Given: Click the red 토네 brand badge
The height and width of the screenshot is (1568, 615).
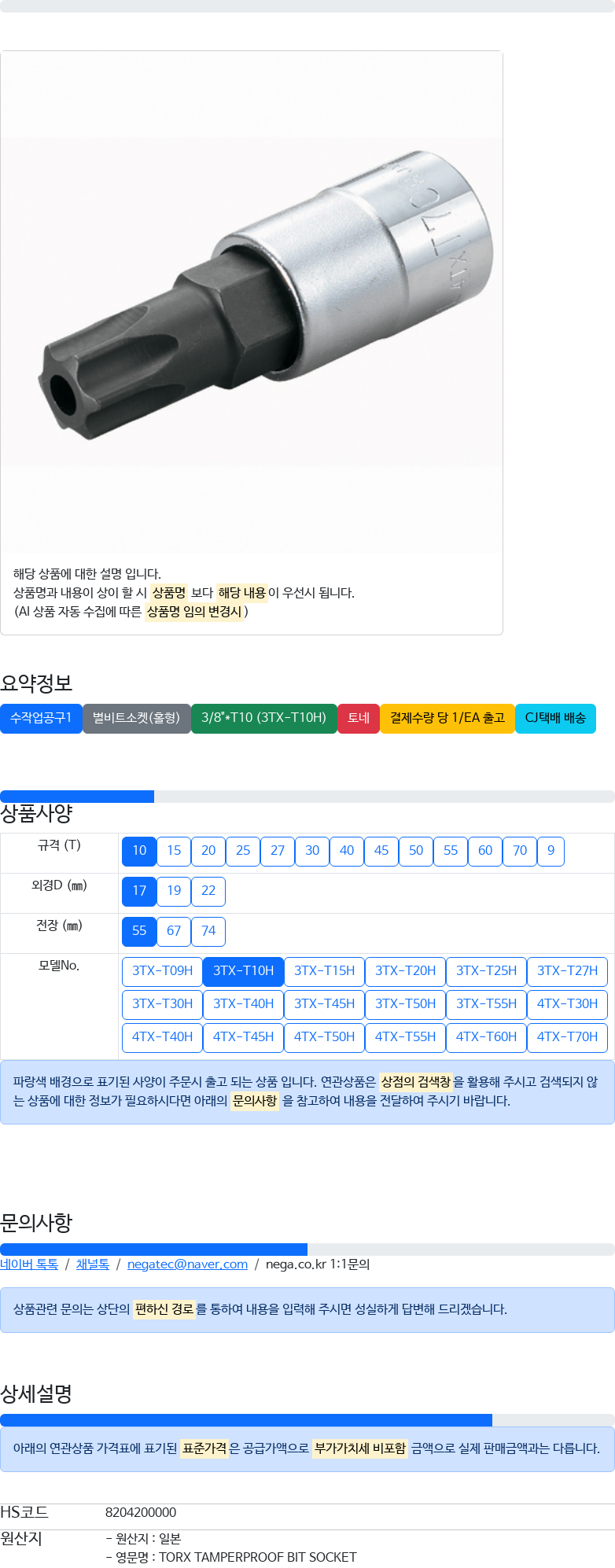Looking at the screenshot, I should [359, 718].
